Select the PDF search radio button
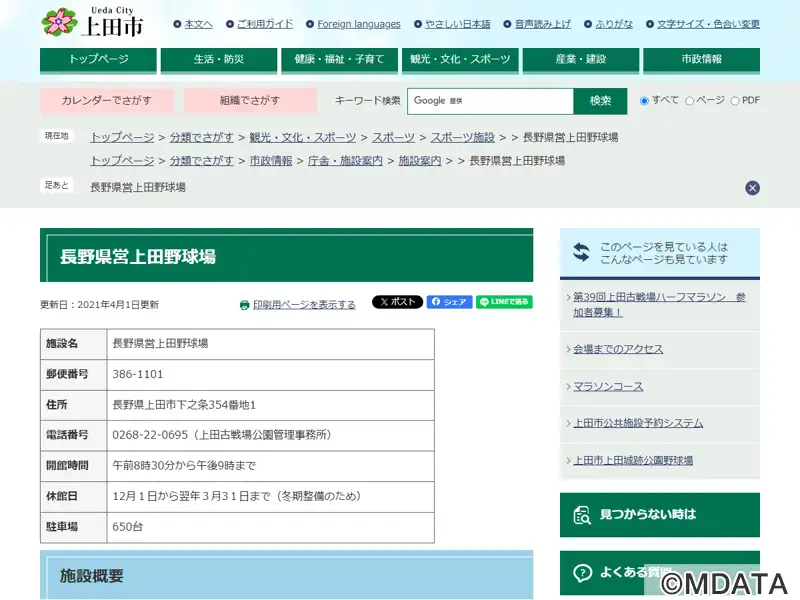The width and height of the screenshot is (800, 600). point(735,101)
